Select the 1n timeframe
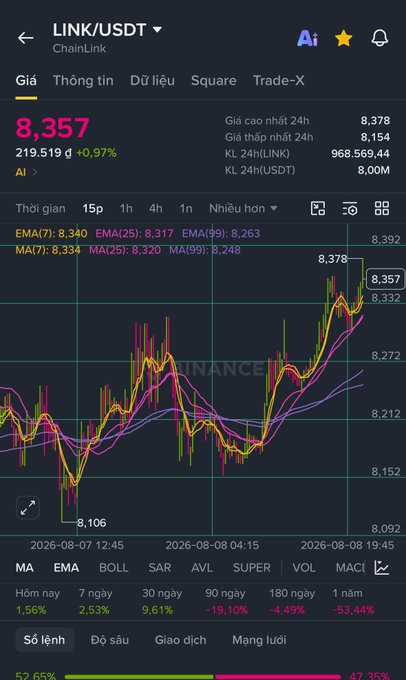The image size is (406, 680). click(x=186, y=209)
